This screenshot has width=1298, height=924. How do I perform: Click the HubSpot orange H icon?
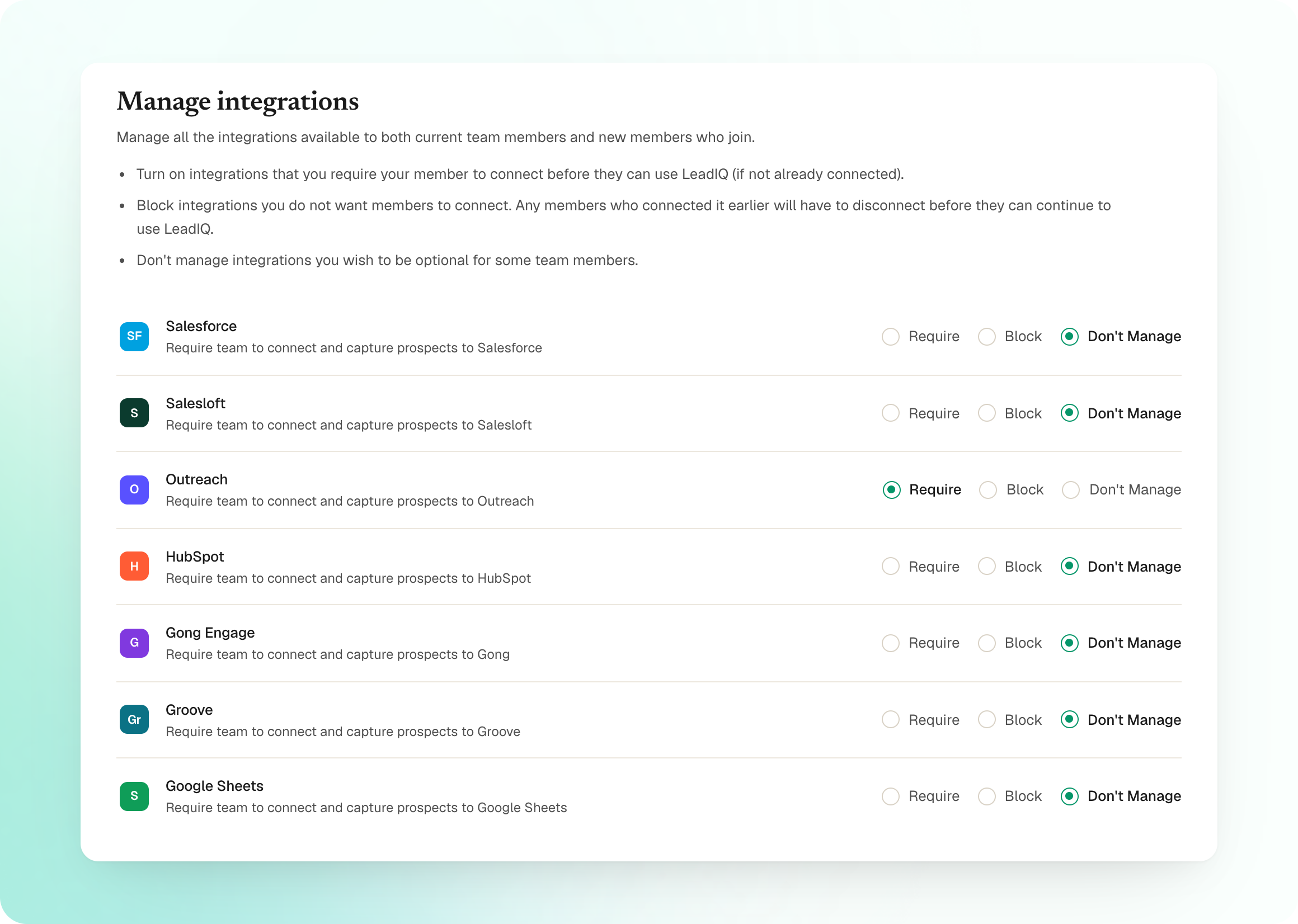tap(134, 566)
